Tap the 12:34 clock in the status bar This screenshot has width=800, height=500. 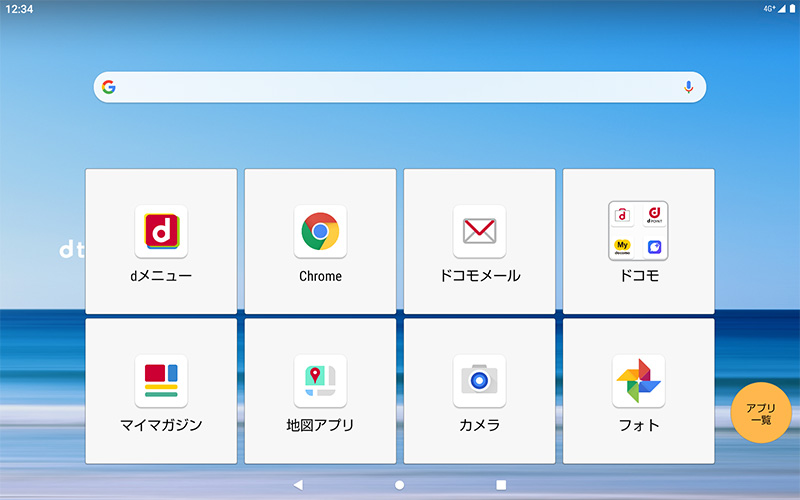19,9
